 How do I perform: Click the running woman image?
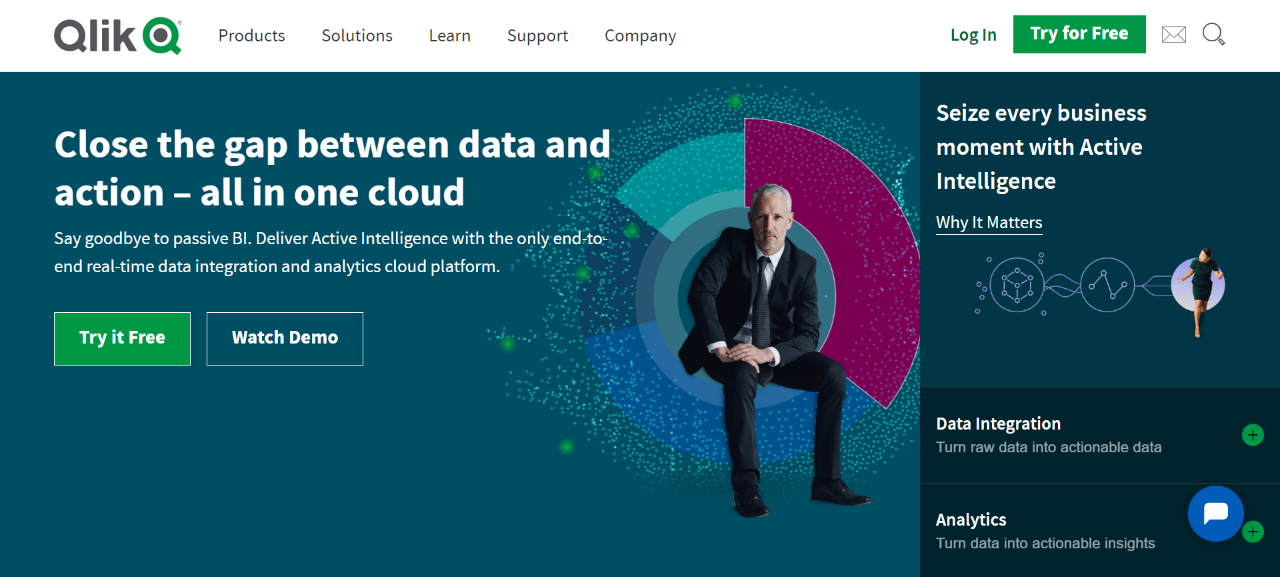point(1200,286)
